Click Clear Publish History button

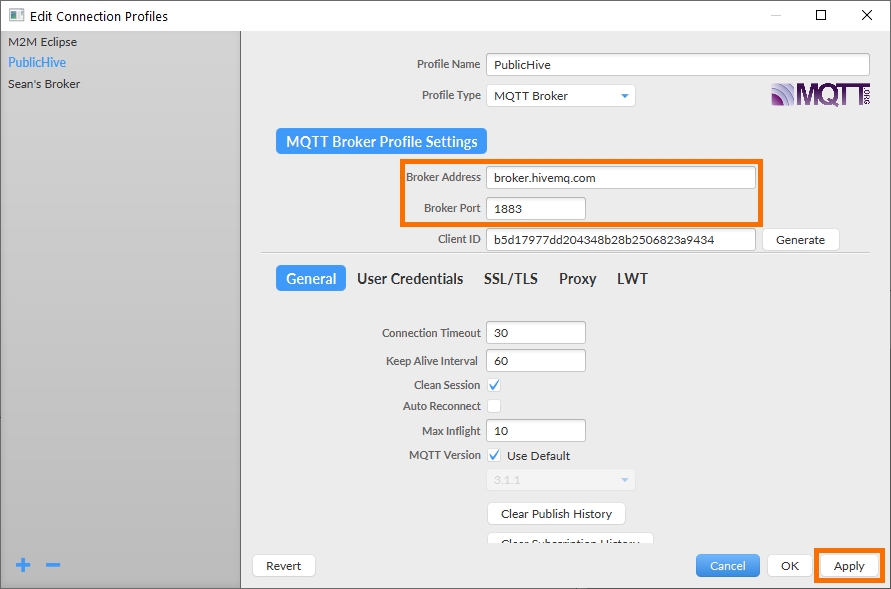[x=556, y=513]
